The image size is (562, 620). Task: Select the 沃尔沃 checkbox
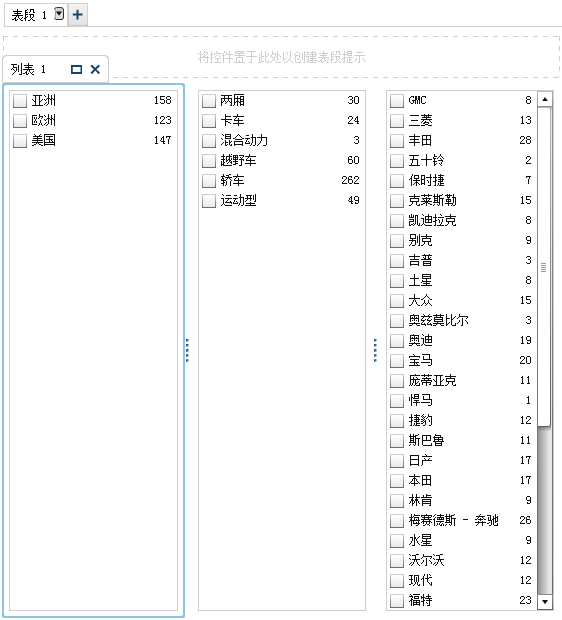click(x=397, y=561)
